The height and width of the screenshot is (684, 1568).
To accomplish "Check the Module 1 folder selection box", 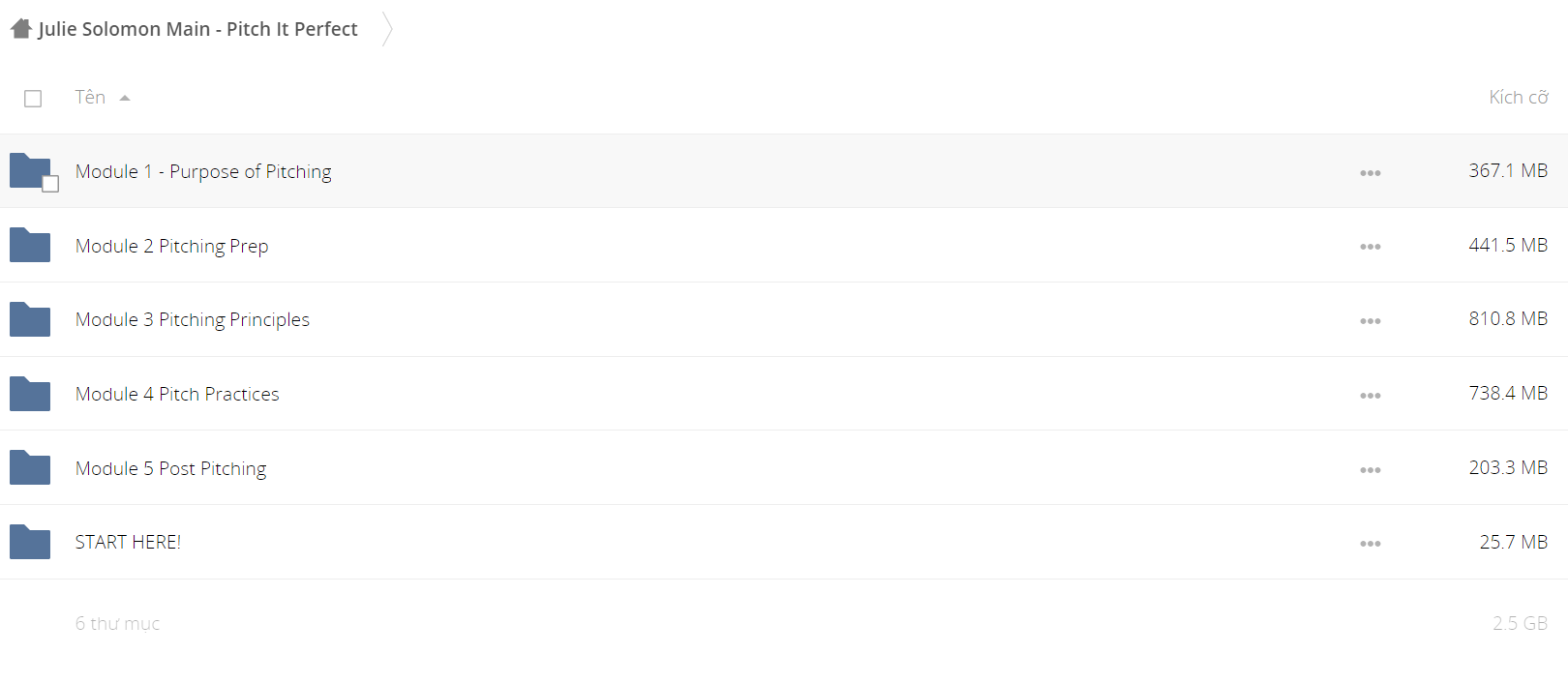I will click(x=50, y=184).
